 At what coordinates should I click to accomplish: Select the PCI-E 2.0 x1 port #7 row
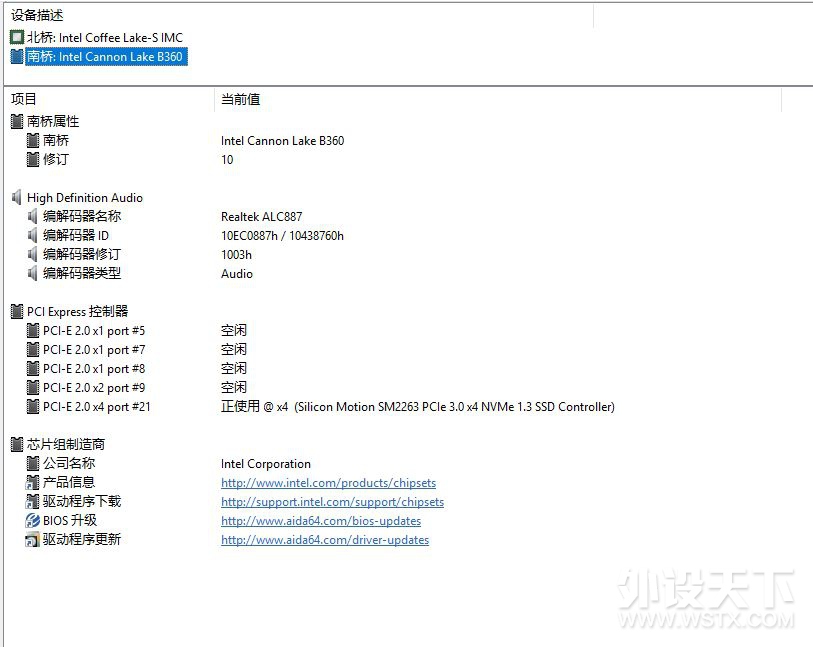[94, 349]
